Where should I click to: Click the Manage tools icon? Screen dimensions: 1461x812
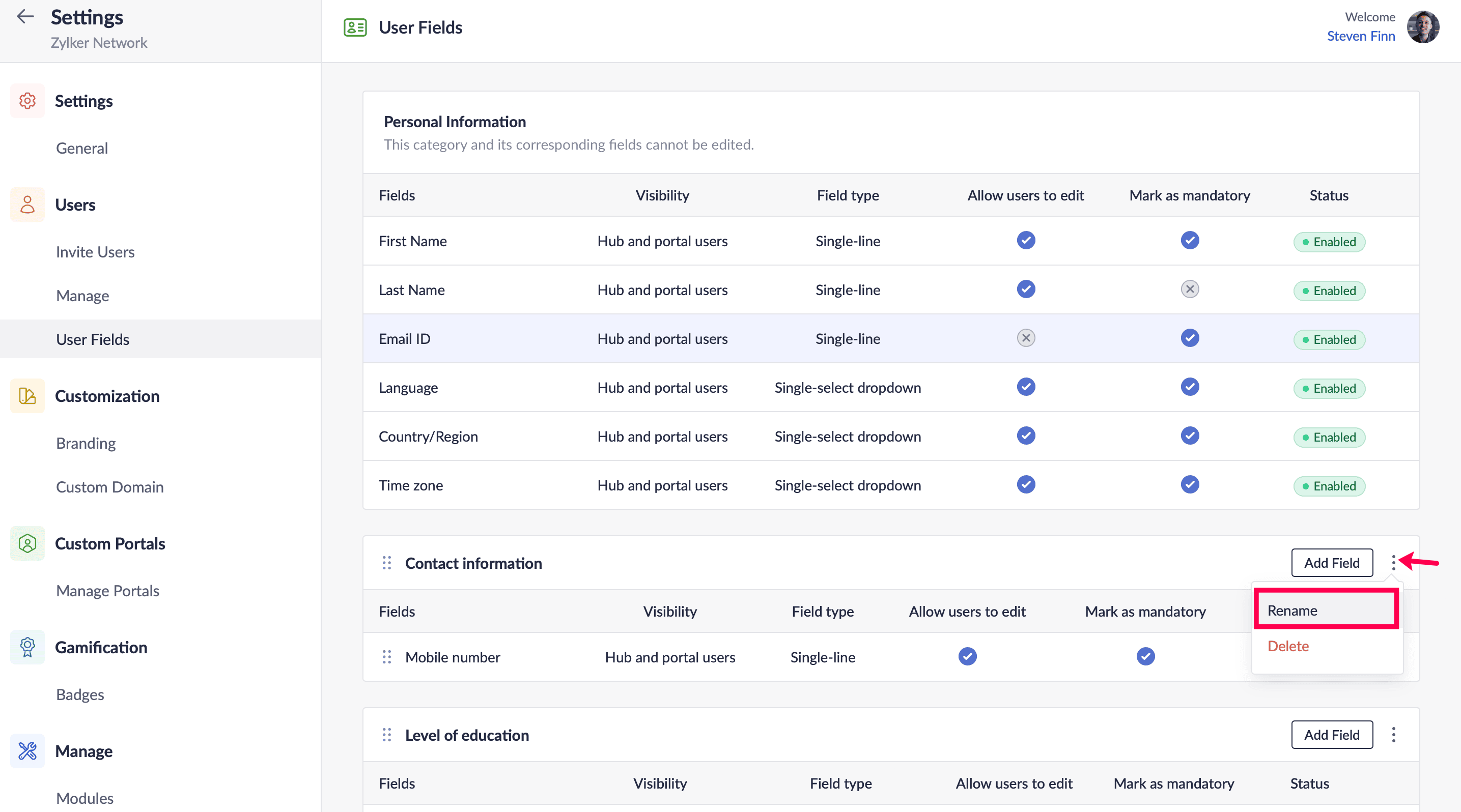coord(27,751)
